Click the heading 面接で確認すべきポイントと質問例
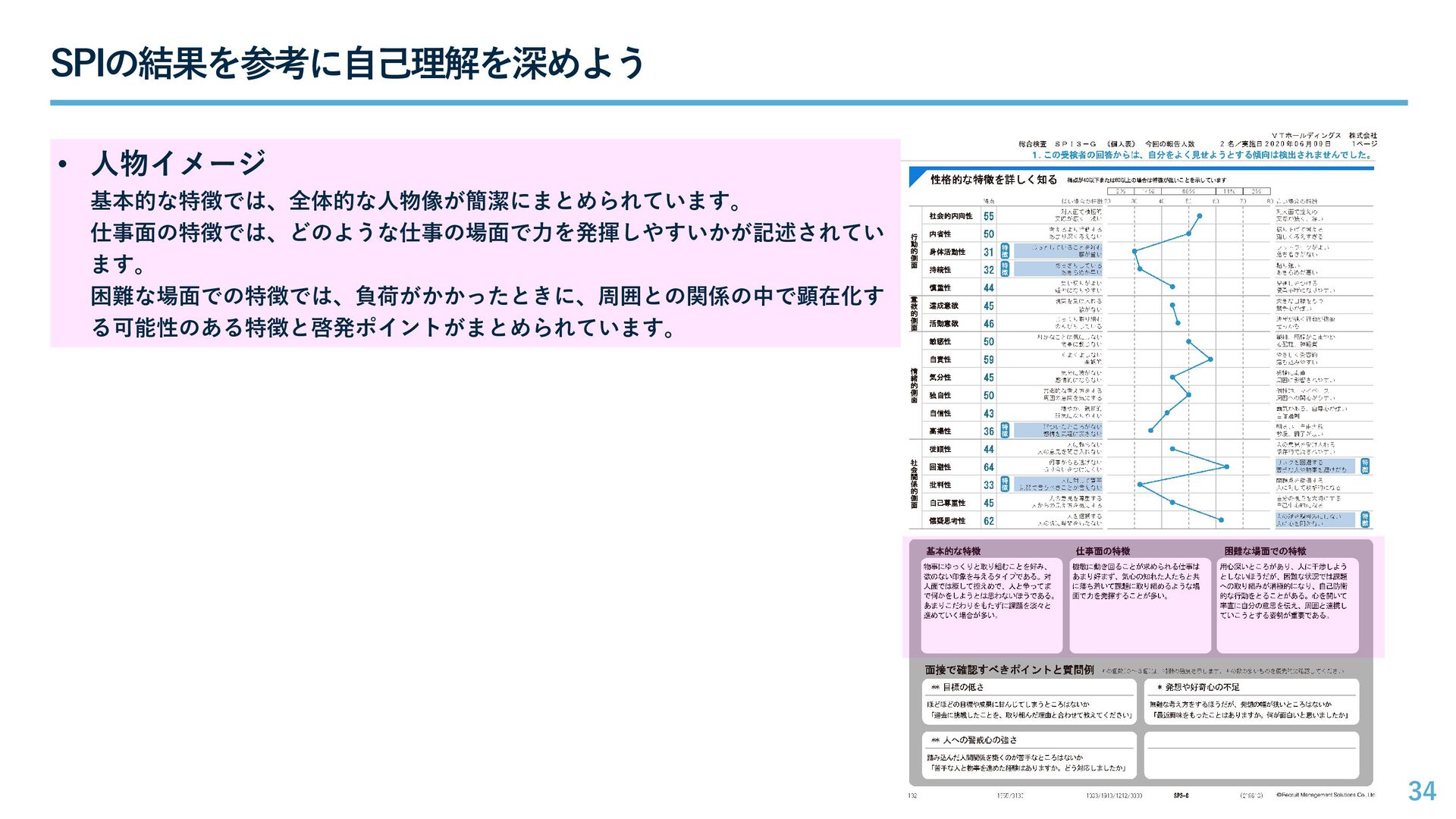 (1009, 670)
